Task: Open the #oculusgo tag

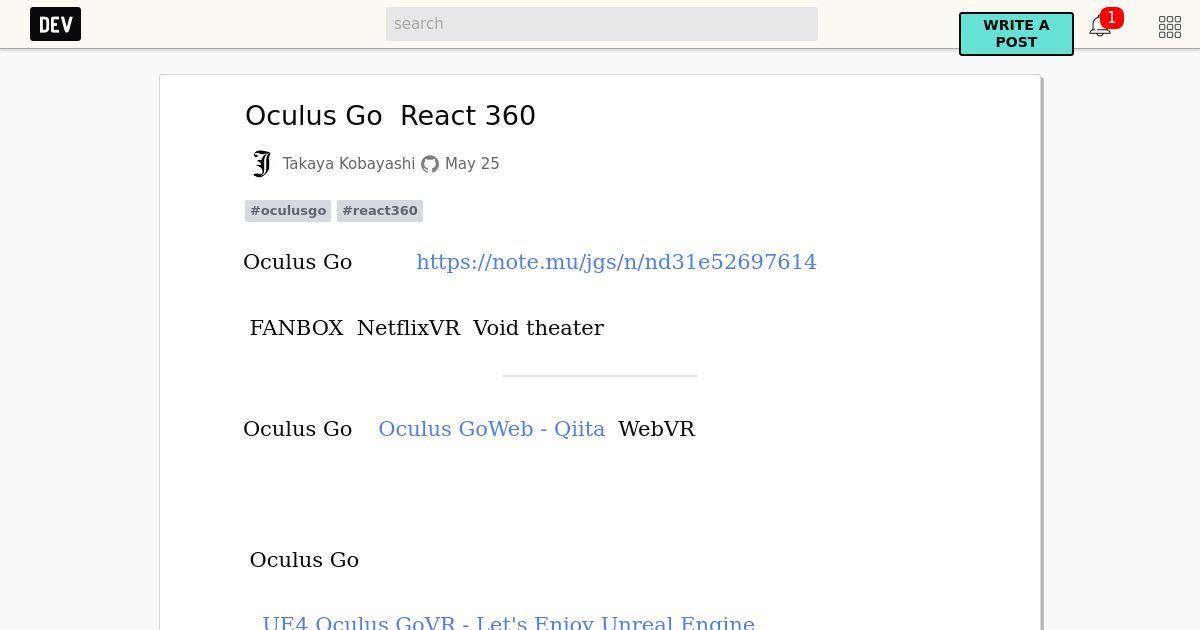Action: 289,211
